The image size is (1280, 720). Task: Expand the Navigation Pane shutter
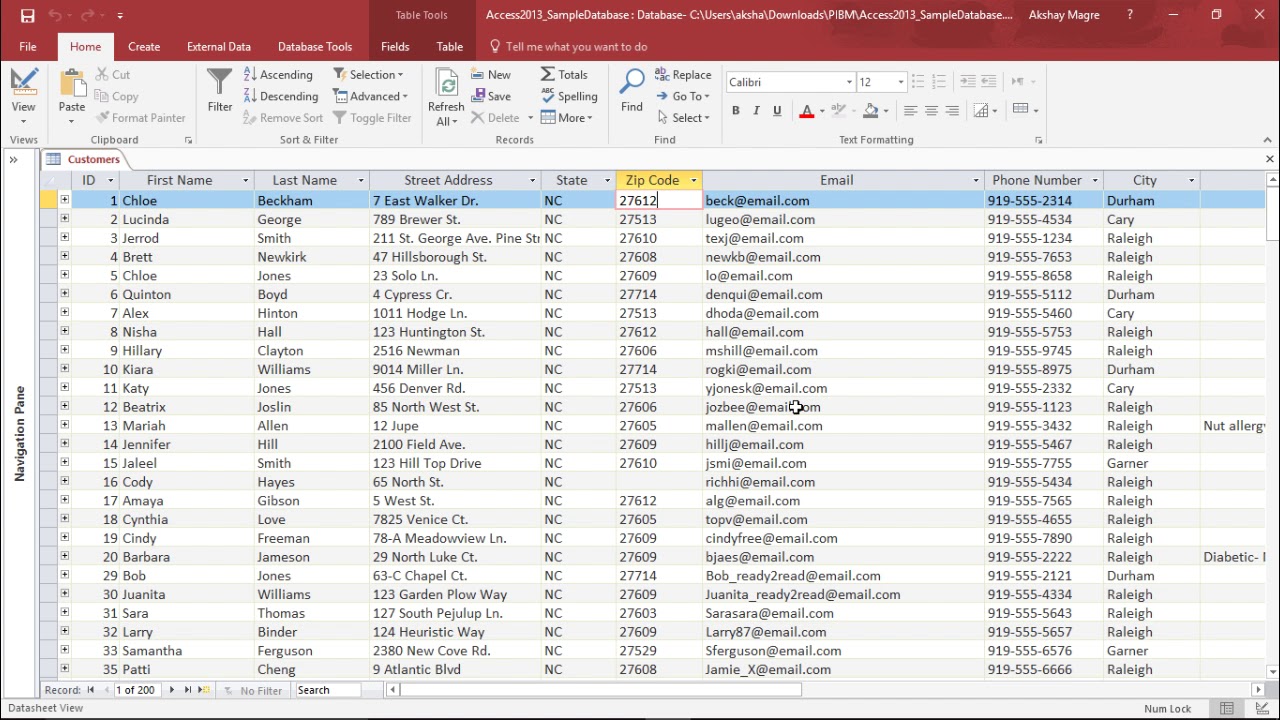coord(14,160)
